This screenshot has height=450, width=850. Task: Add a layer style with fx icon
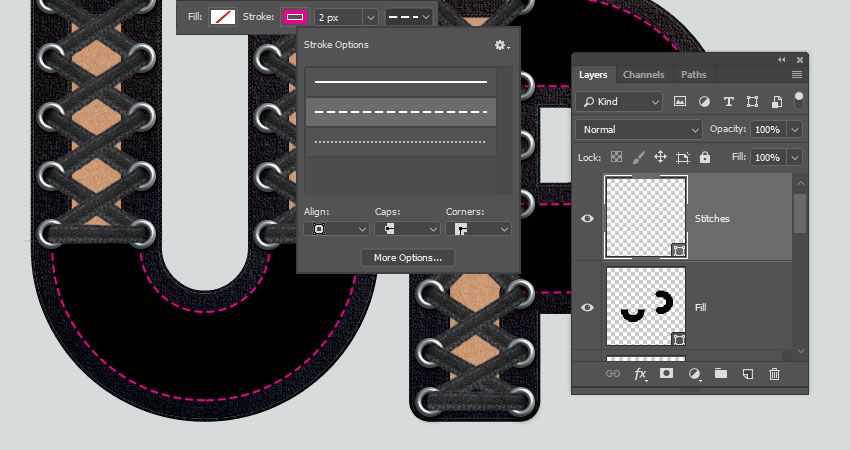640,374
